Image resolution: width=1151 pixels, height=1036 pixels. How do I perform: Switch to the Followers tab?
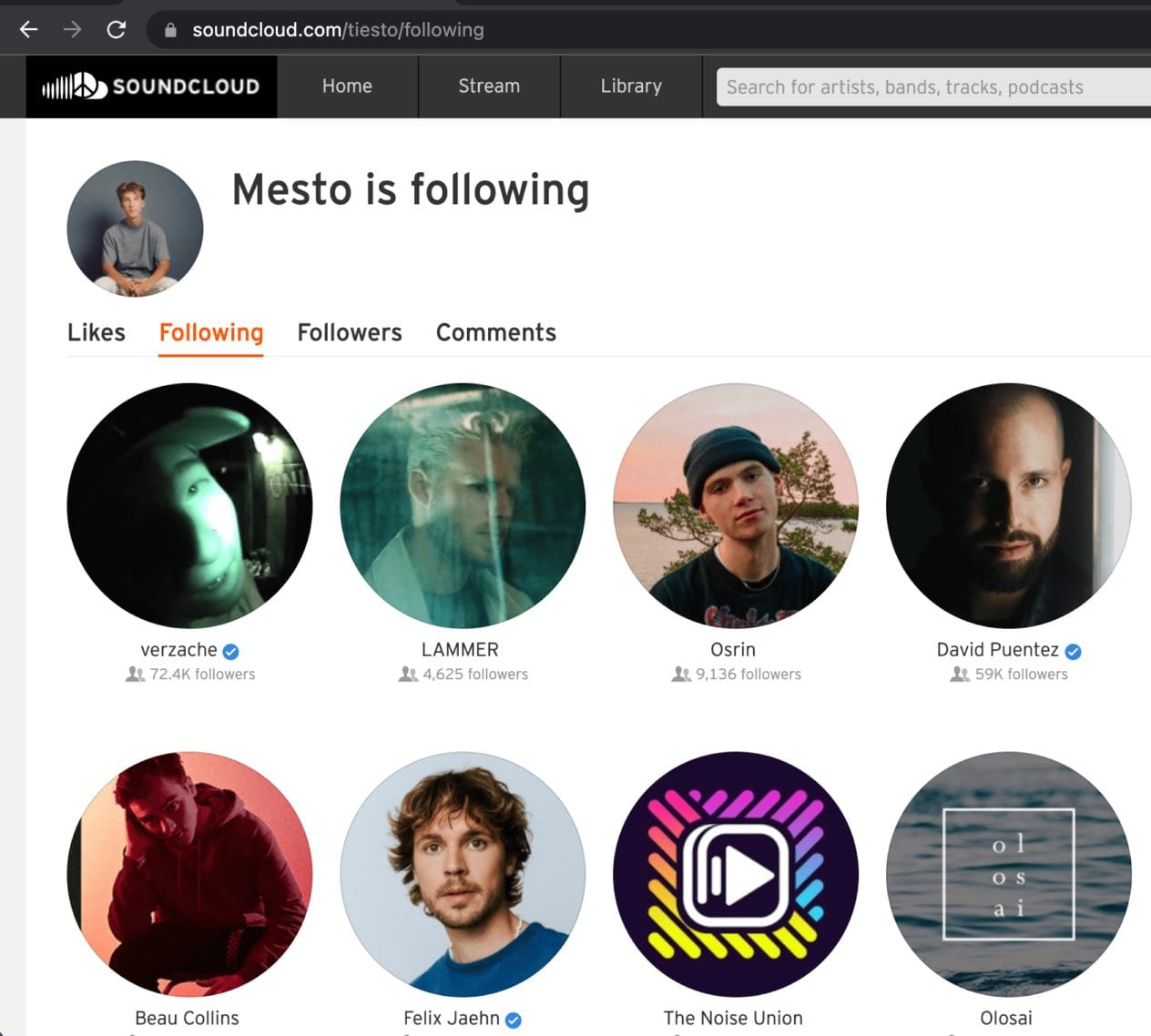(x=350, y=332)
